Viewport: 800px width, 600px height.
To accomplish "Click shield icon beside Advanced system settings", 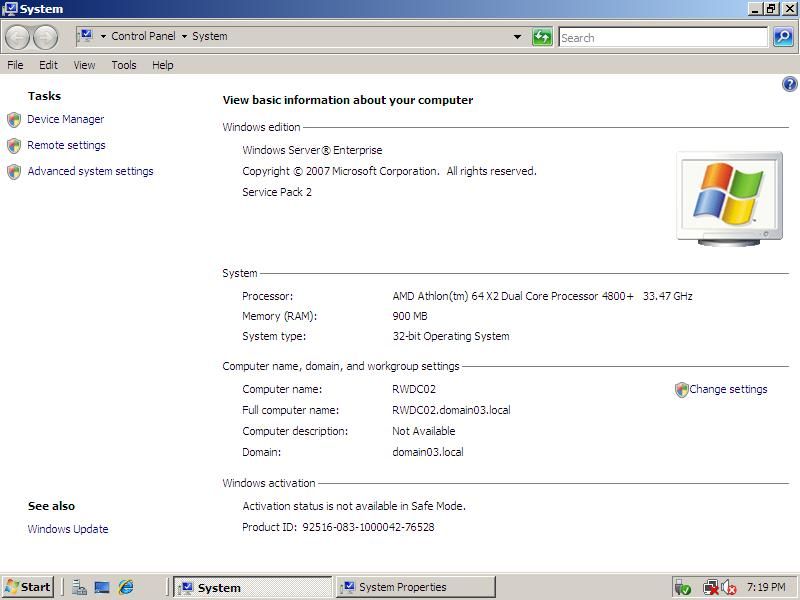I will (x=14, y=172).
